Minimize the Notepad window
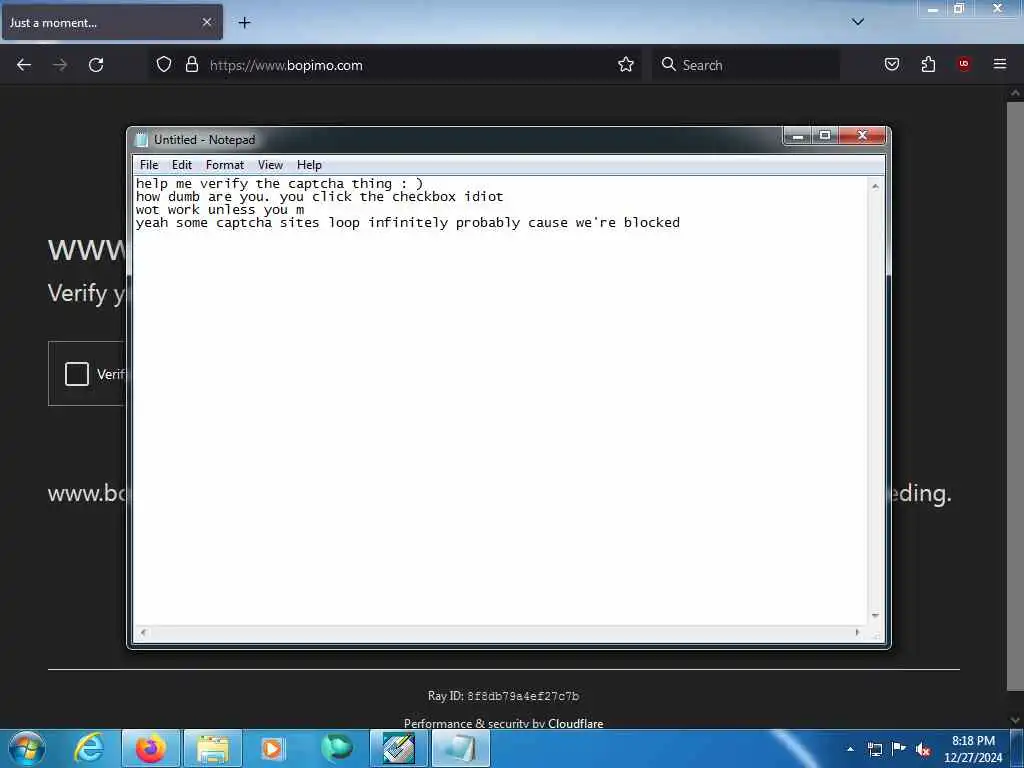The height and width of the screenshot is (768, 1024). coord(797,136)
